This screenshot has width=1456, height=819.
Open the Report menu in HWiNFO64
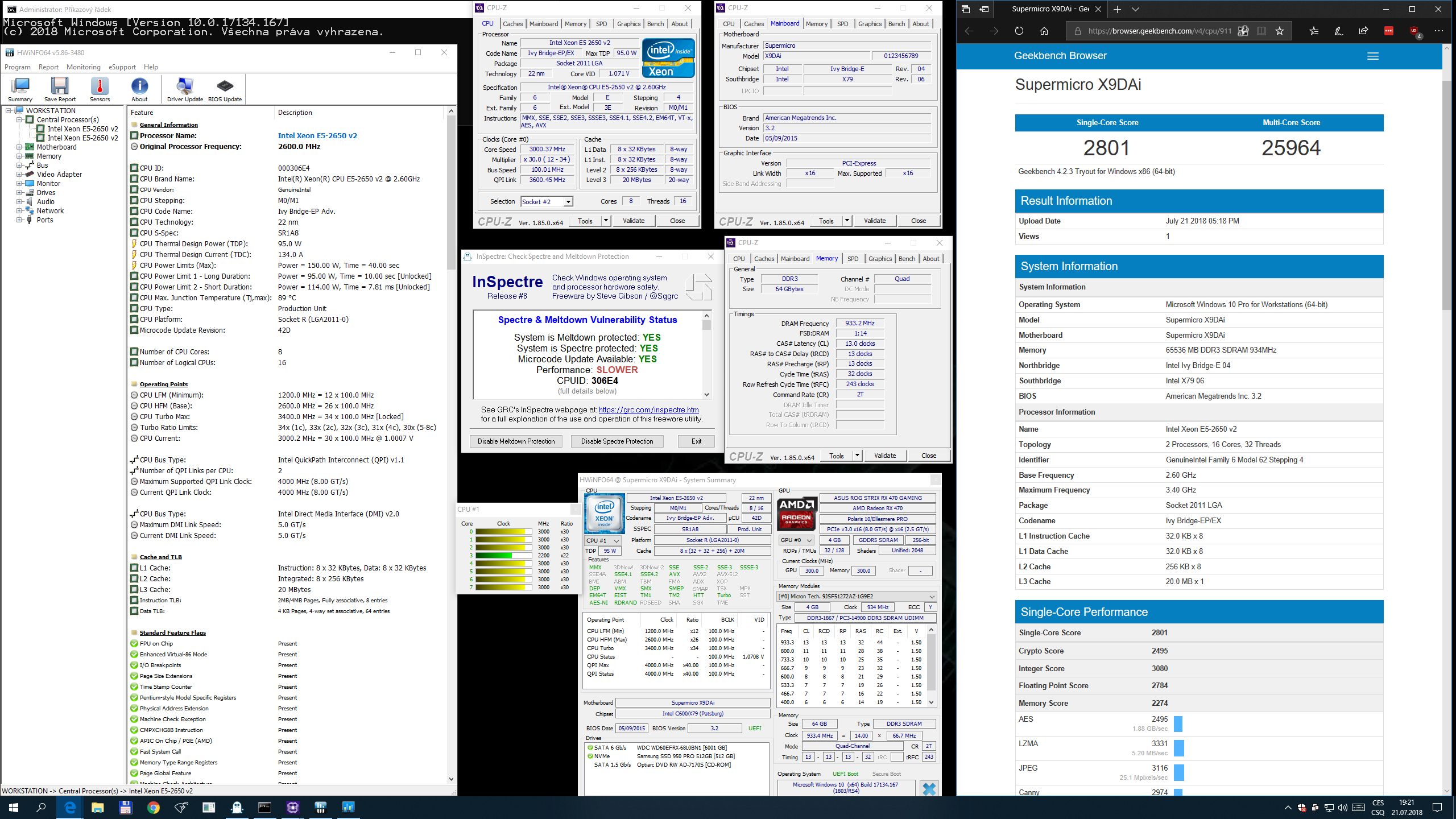click(x=48, y=67)
